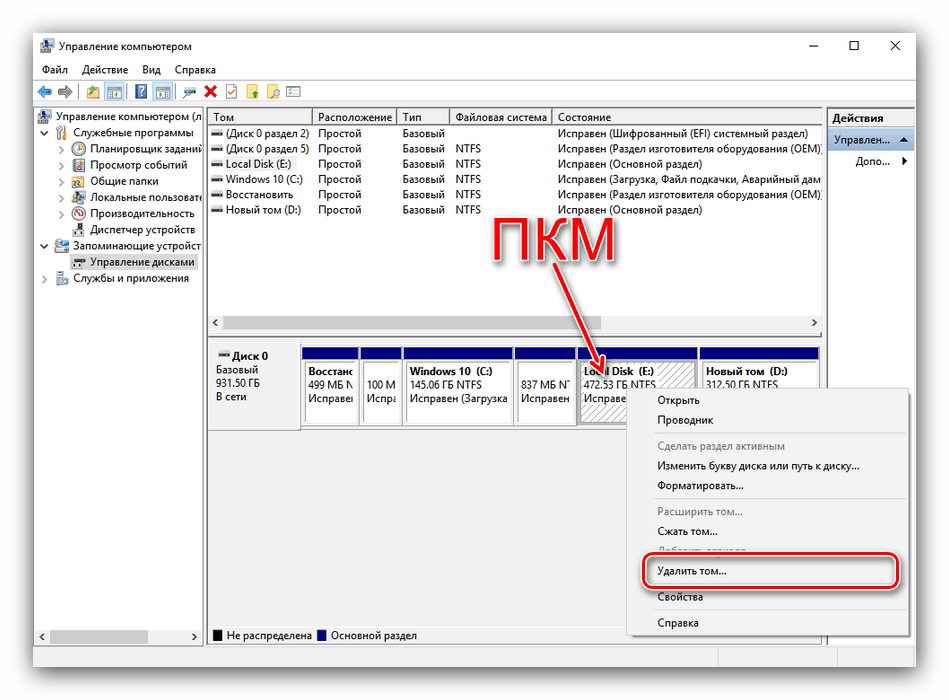Click the volume list horizontal scrollbar thumb
949x700 pixels.
click(412, 322)
